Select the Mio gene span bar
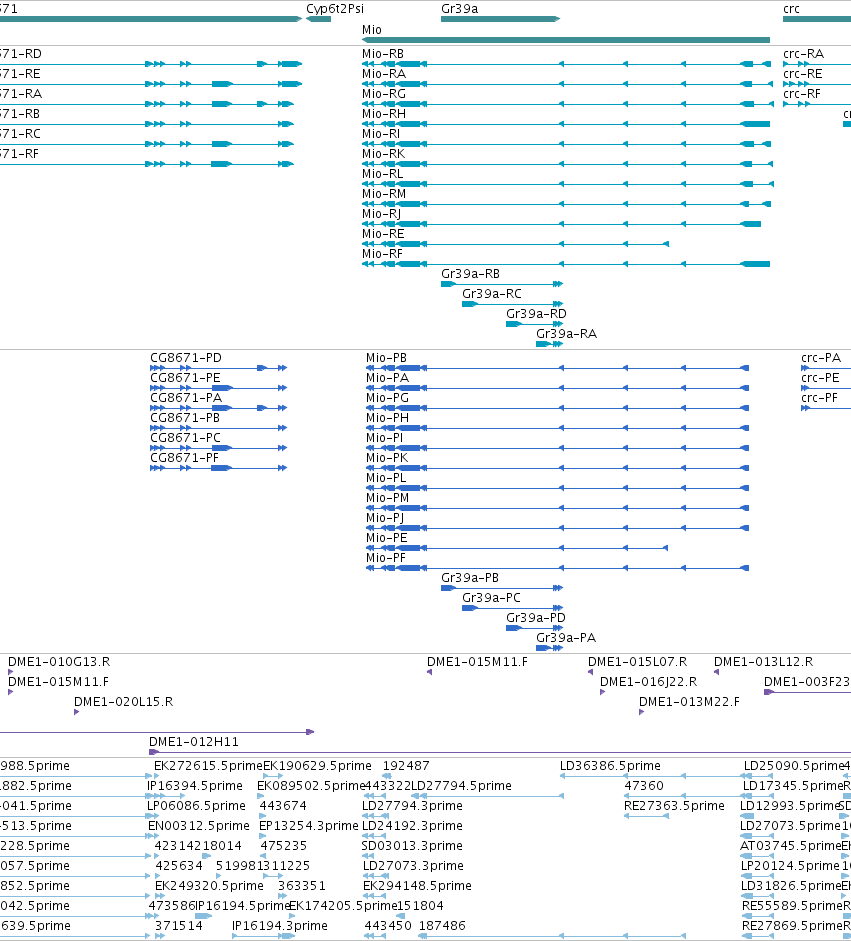The width and height of the screenshot is (851, 941). tap(566, 40)
